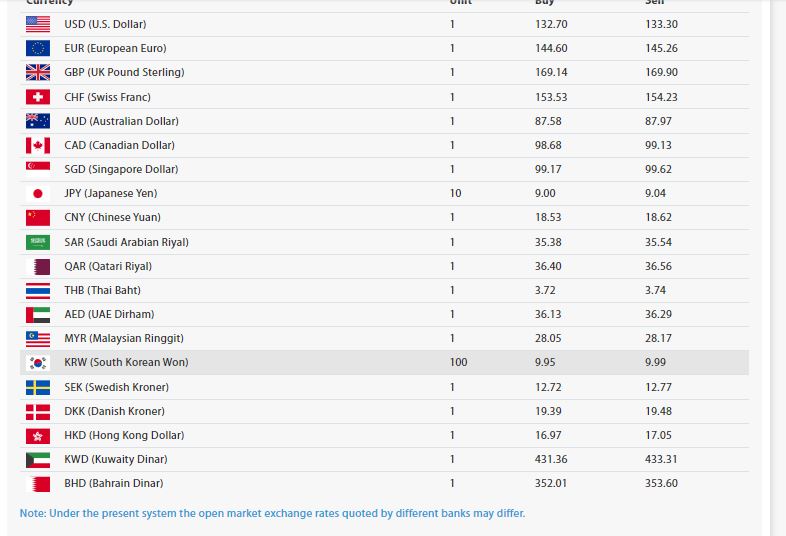786x536 pixels.
Task: Select the Thai Baht flag icon
Action: click(38, 290)
